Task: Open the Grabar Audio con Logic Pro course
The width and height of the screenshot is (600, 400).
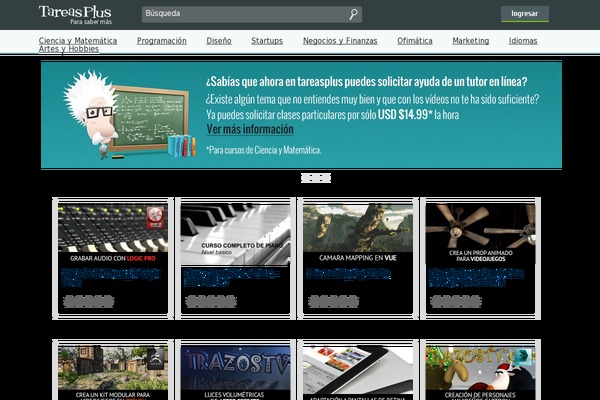Action: [x=113, y=258]
